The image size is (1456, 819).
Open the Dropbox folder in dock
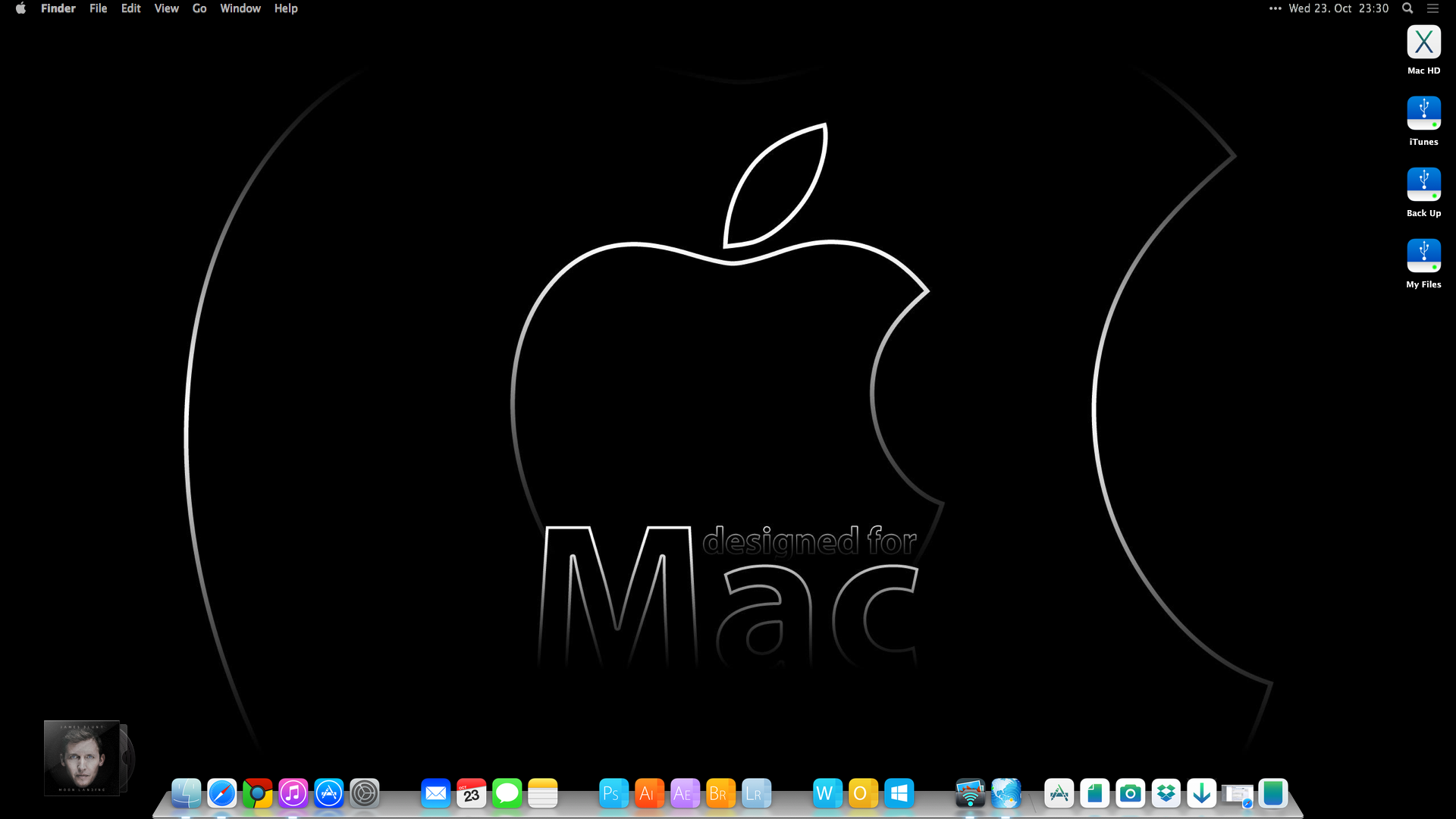[1166, 793]
